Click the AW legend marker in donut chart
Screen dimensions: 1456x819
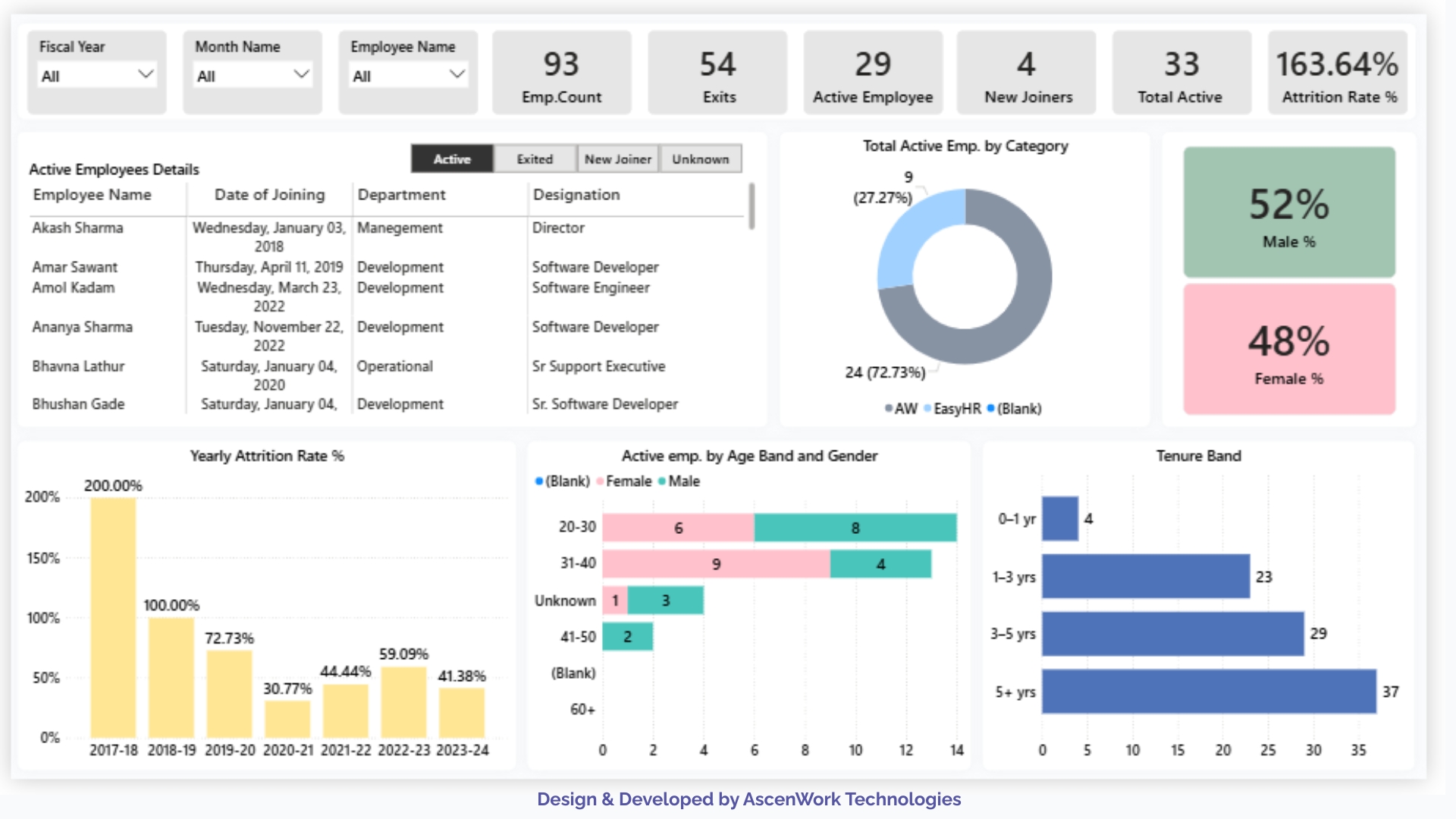(889, 409)
